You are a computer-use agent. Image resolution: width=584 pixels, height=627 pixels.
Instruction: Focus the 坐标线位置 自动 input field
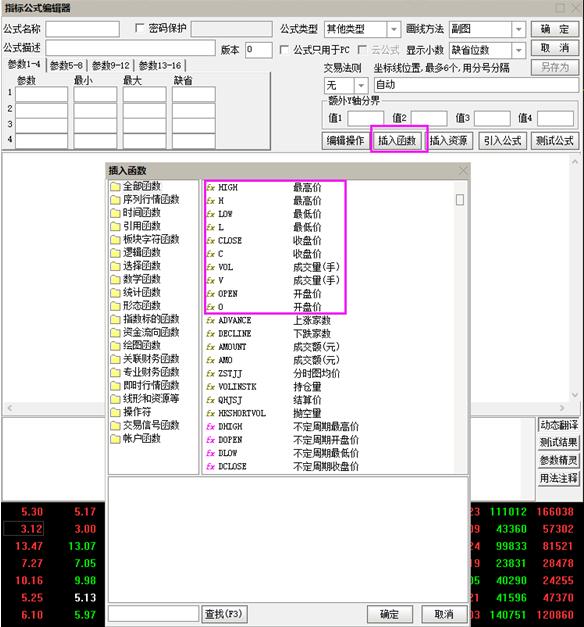(476, 85)
